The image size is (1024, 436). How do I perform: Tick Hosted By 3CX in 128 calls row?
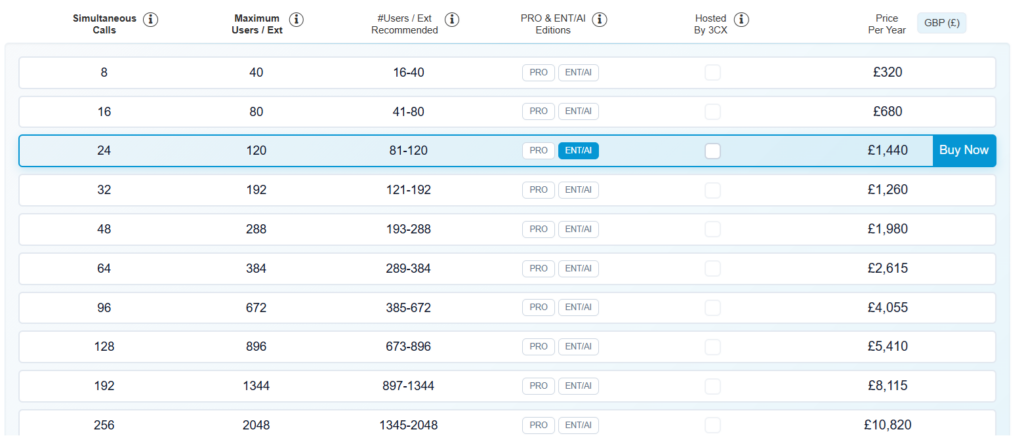click(712, 347)
